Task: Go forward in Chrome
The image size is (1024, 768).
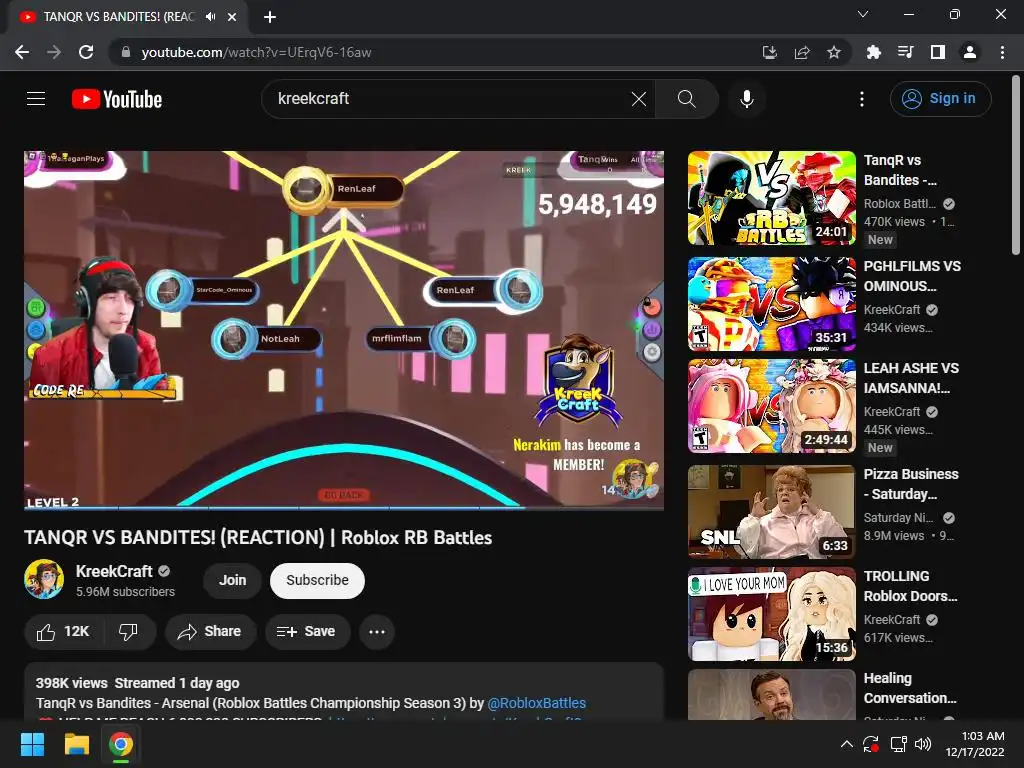Action: point(54,52)
